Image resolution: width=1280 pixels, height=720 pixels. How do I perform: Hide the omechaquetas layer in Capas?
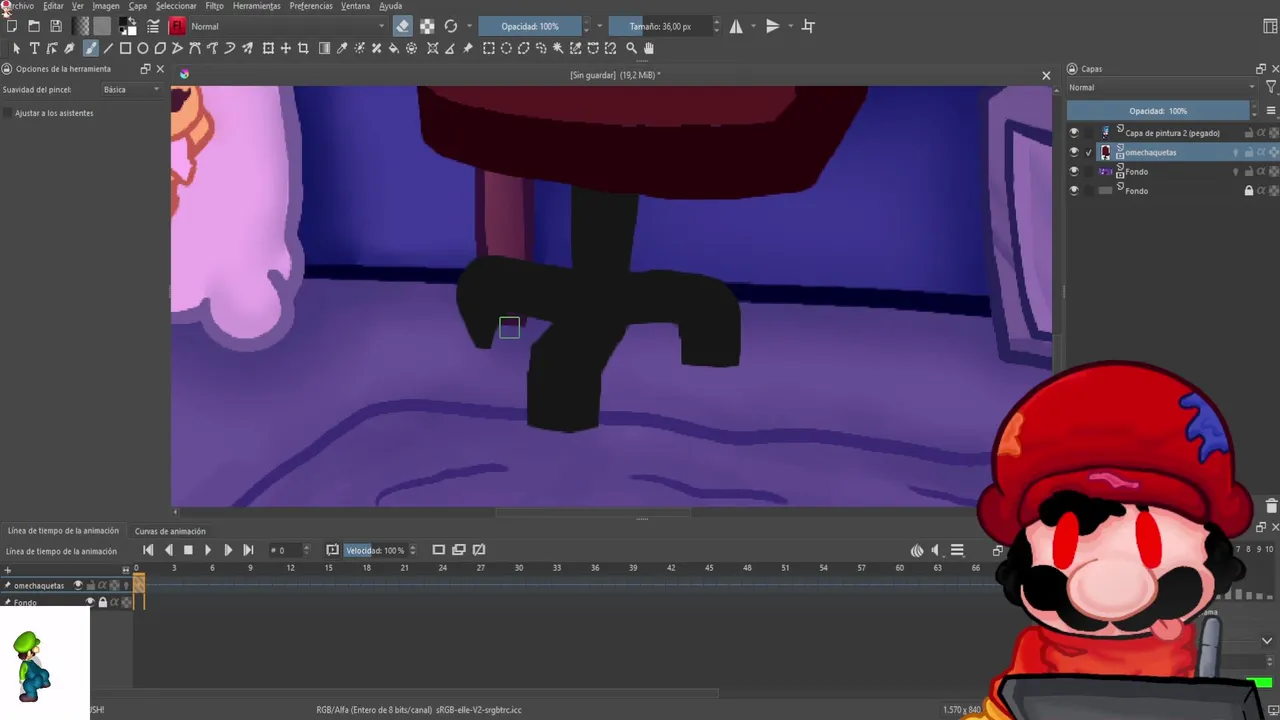click(1074, 152)
